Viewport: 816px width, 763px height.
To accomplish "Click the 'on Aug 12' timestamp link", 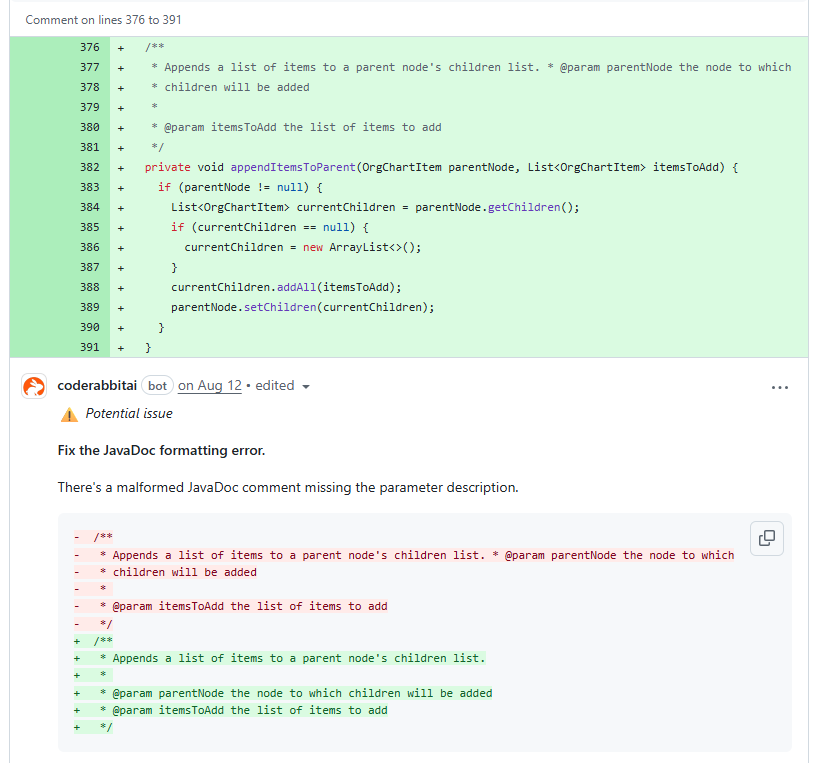I will coord(210,386).
